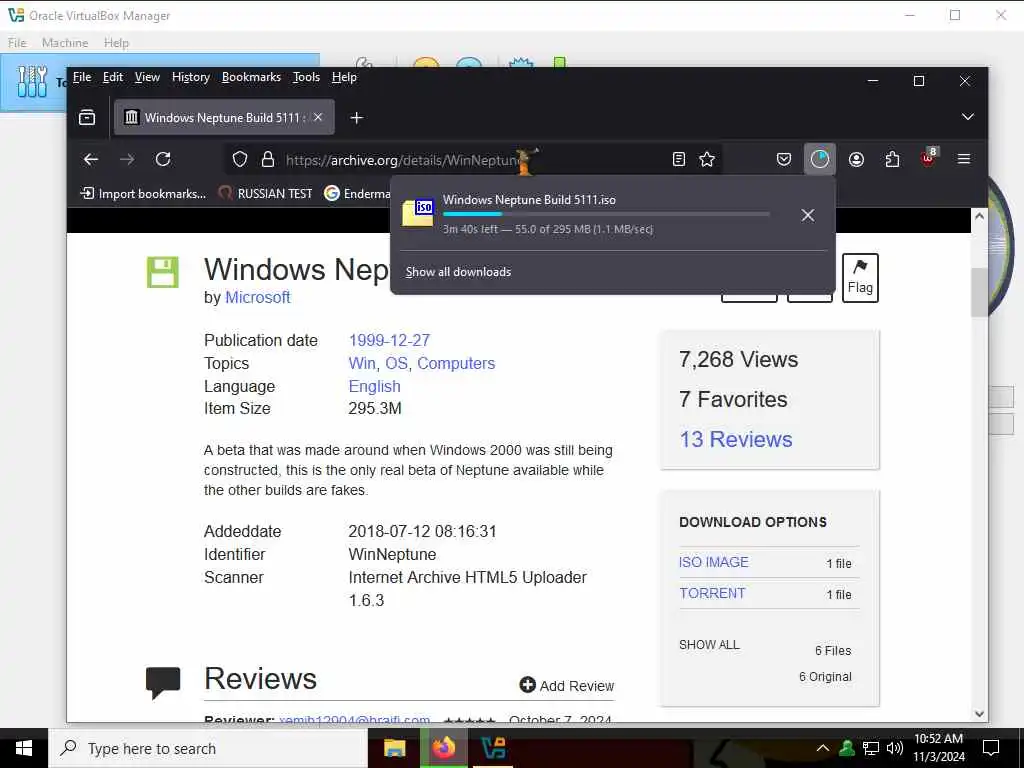Open the Firefox History menu
Viewport: 1024px width, 768px height.
click(191, 77)
